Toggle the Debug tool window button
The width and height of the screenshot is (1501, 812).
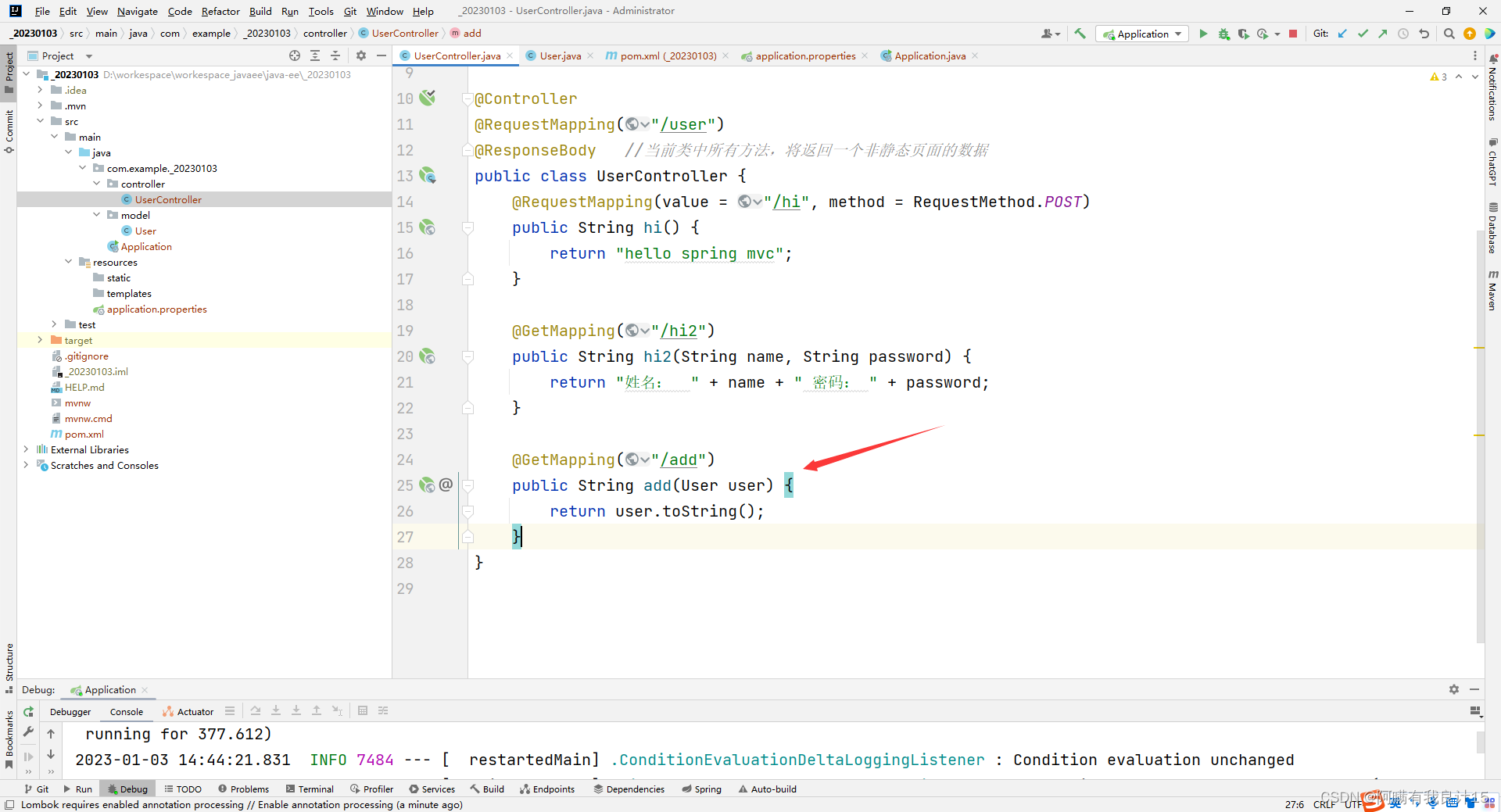[x=128, y=789]
